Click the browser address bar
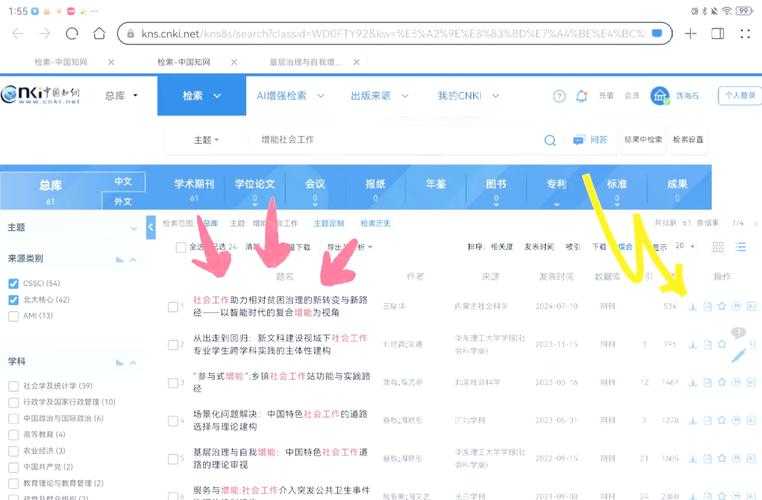This screenshot has width=762, height=500. pyautogui.click(x=395, y=34)
